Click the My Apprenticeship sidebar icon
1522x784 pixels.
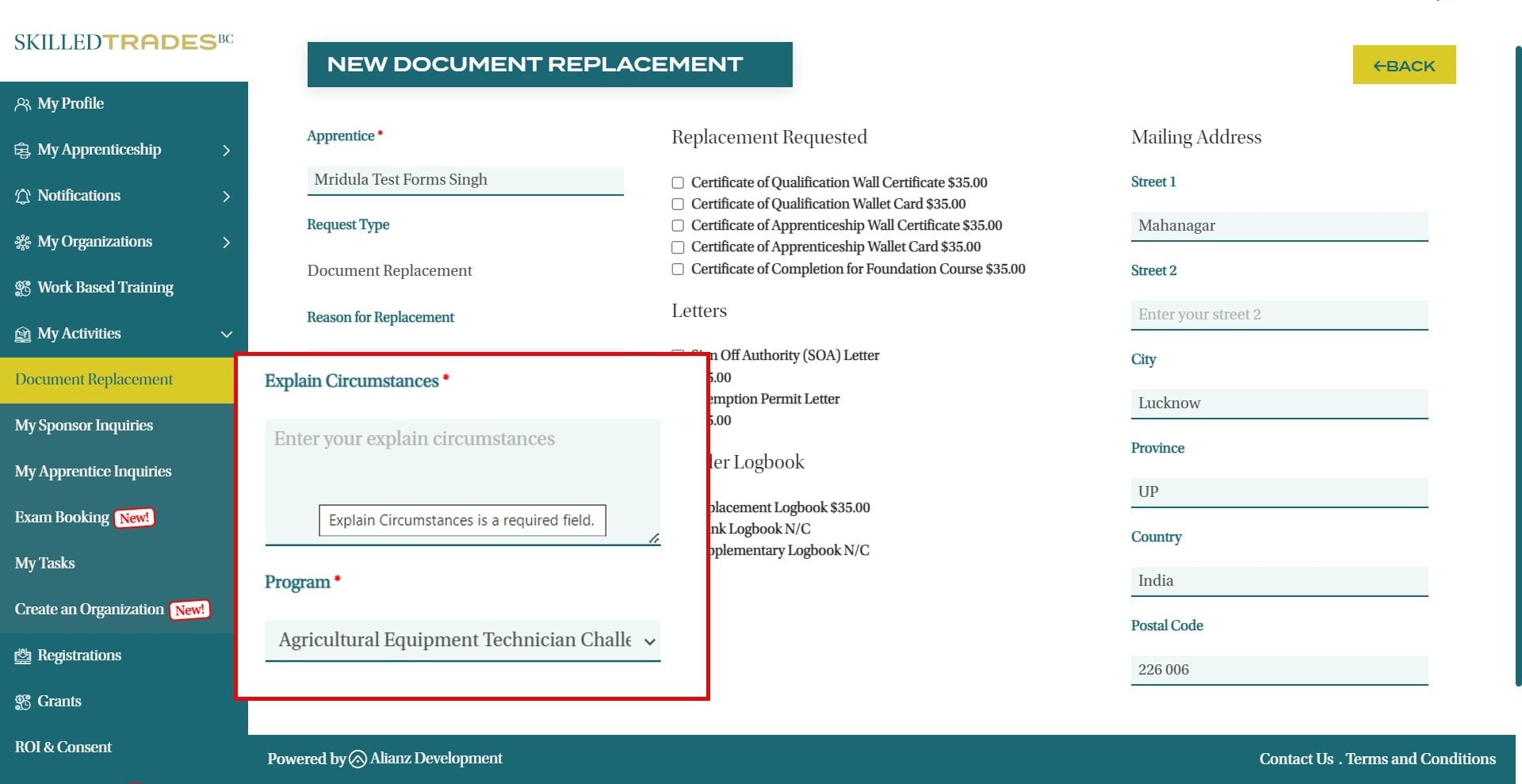[22, 151]
